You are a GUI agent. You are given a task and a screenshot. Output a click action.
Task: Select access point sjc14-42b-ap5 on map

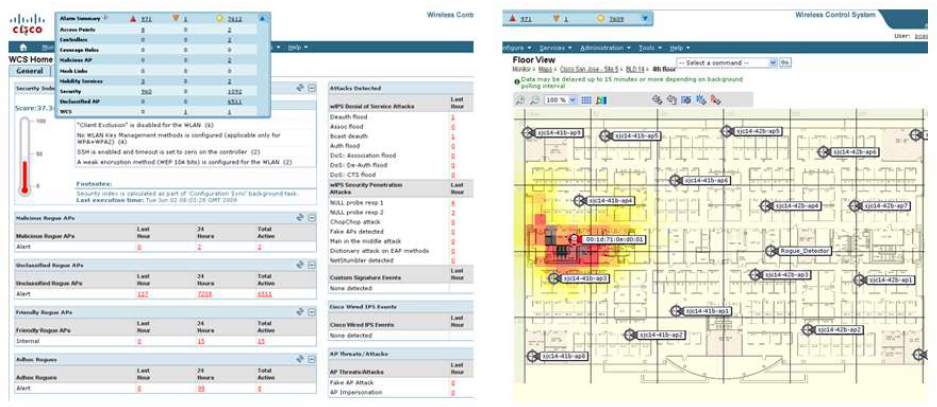click(752, 131)
